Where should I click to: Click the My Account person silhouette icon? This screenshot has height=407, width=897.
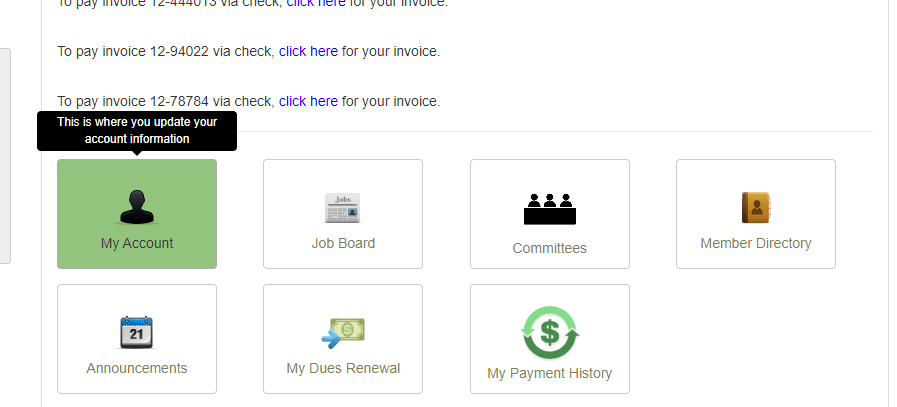(137, 207)
